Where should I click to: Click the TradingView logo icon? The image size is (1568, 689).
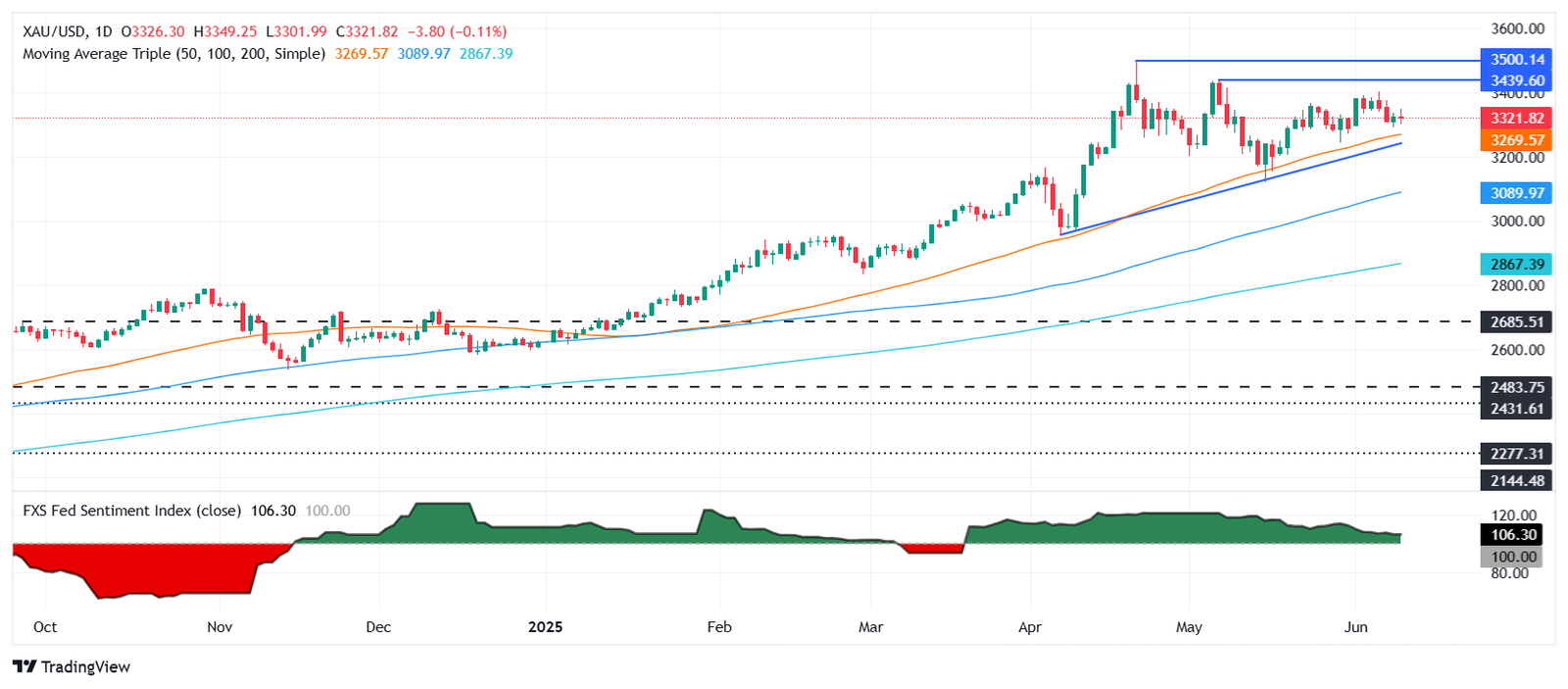coord(24,666)
